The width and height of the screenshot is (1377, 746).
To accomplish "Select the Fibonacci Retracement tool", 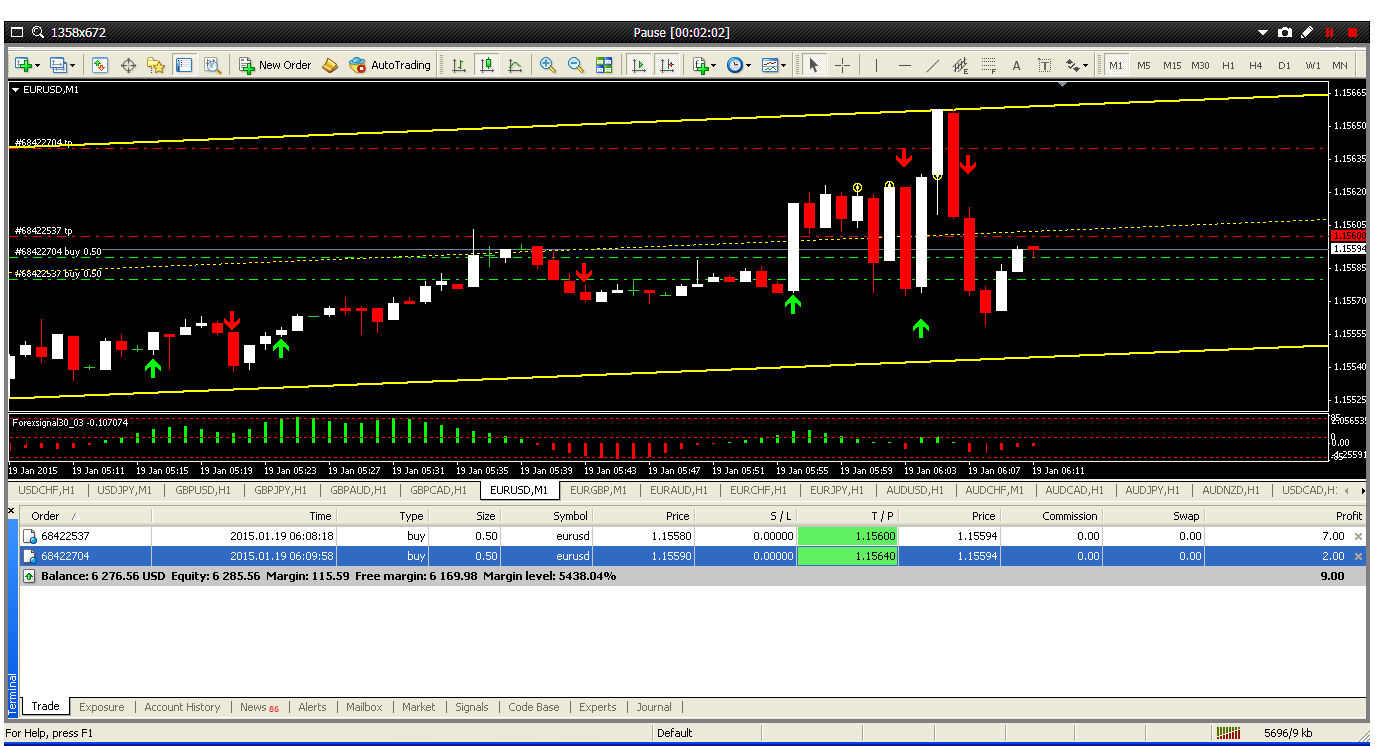I will click(x=988, y=65).
